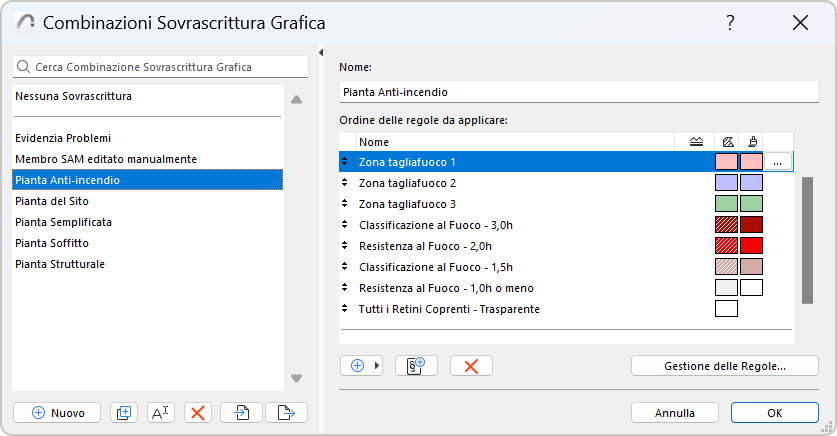The image size is (837, 436).
Task: Open Gestione delle Regole dialog
Action: point(725,366)
